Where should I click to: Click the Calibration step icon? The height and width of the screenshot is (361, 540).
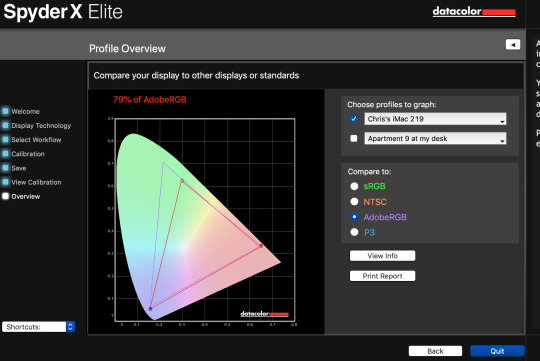(5, 154)
